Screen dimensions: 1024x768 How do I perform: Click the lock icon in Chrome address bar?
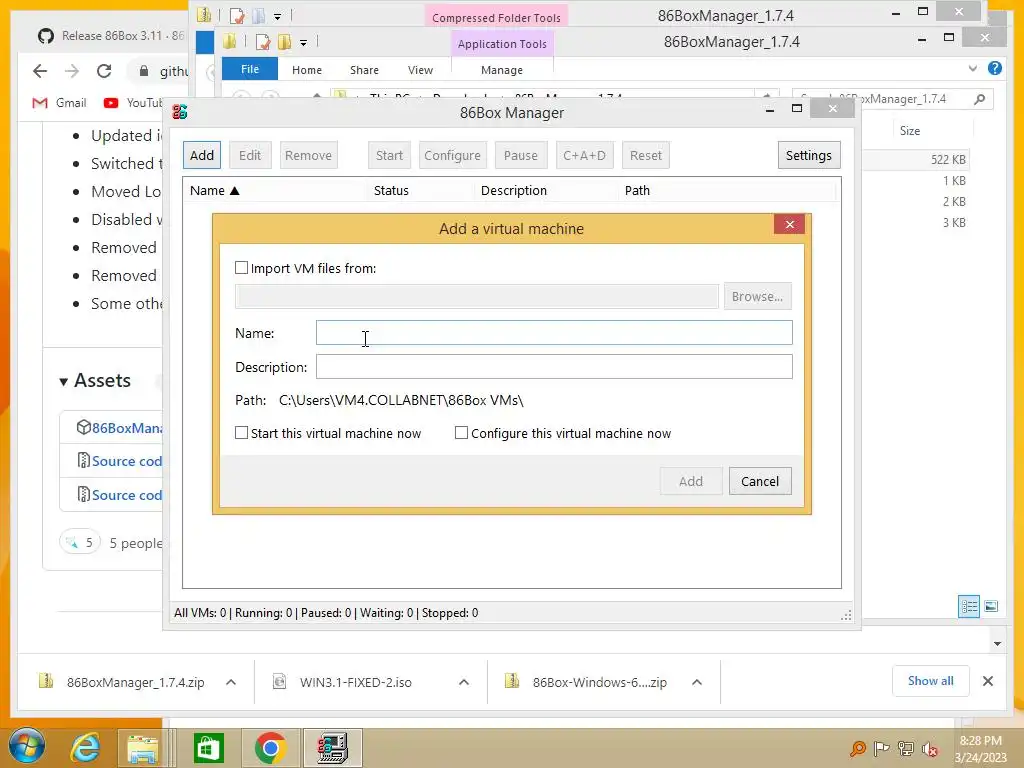[x=144, y=71]
